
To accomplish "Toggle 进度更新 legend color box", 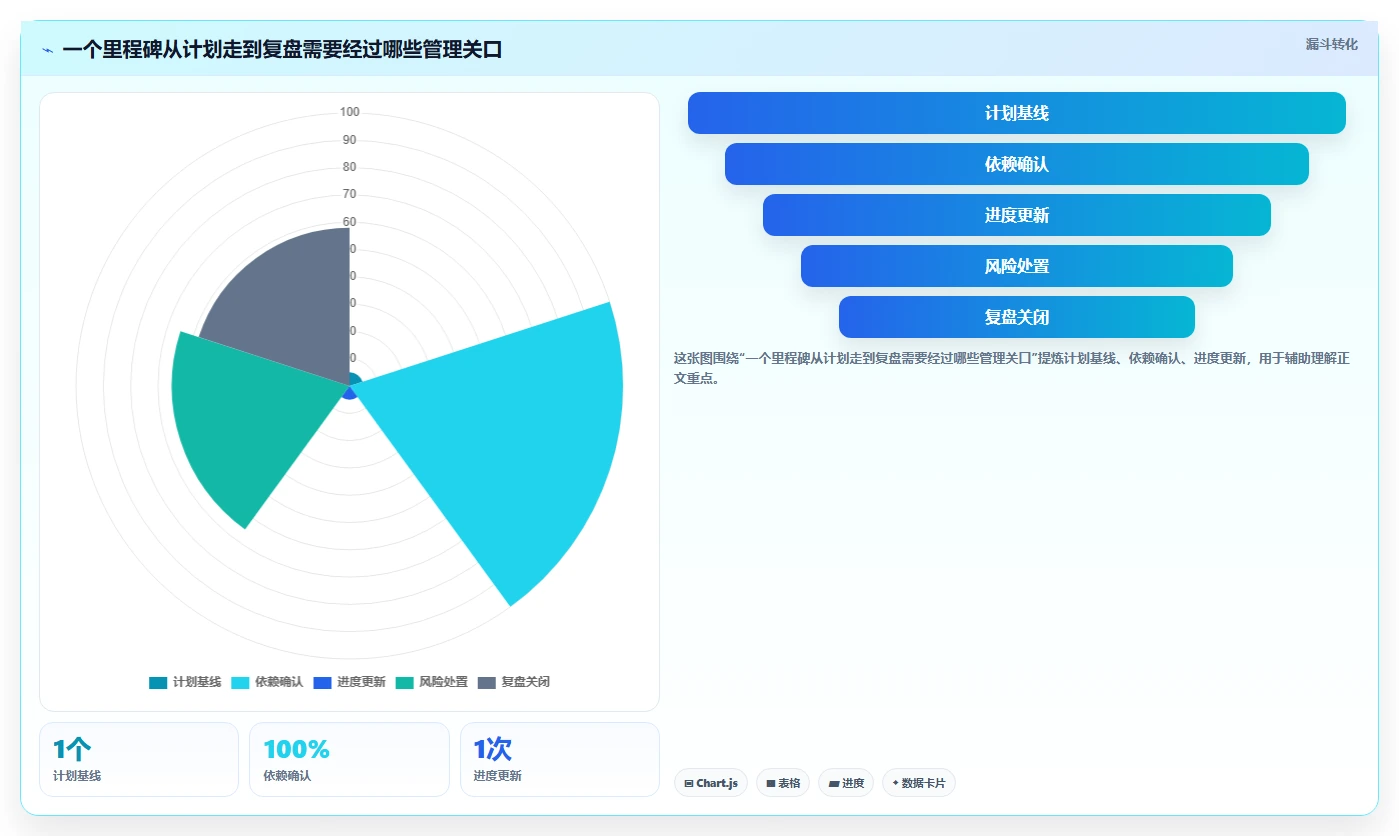I will 322,682.
